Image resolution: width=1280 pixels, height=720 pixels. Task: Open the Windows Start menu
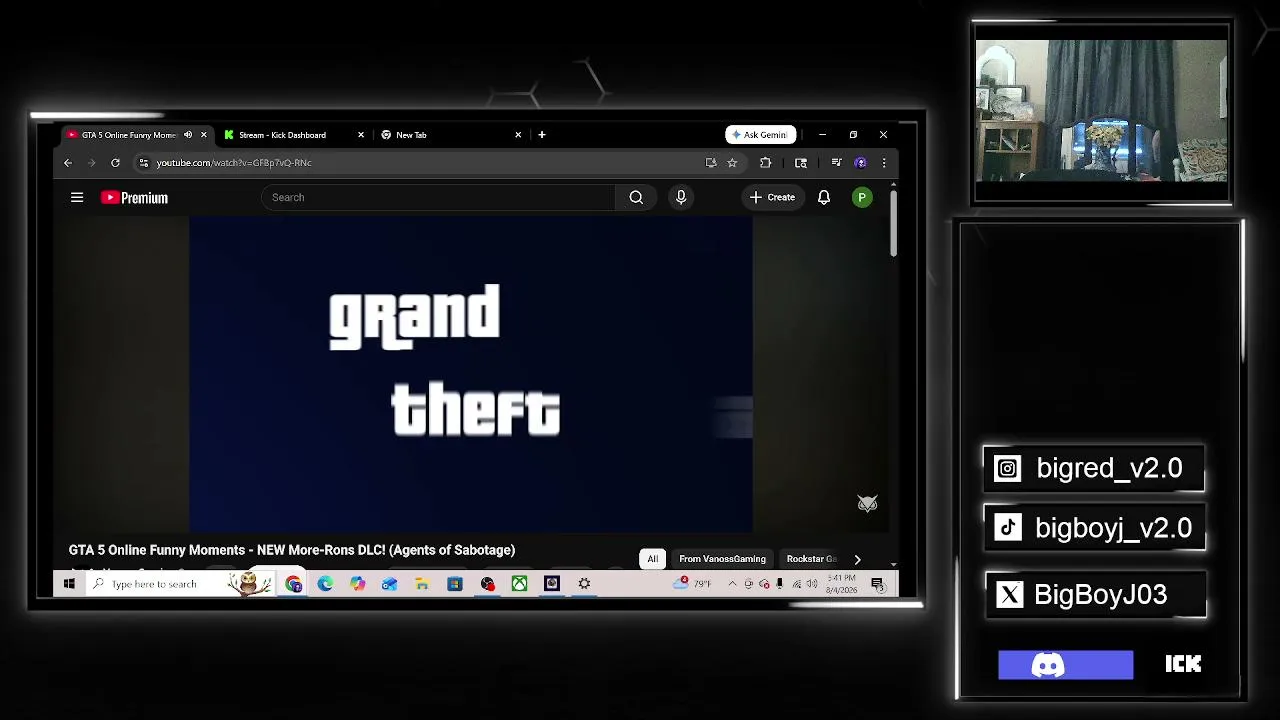click(x=69, y=584)
